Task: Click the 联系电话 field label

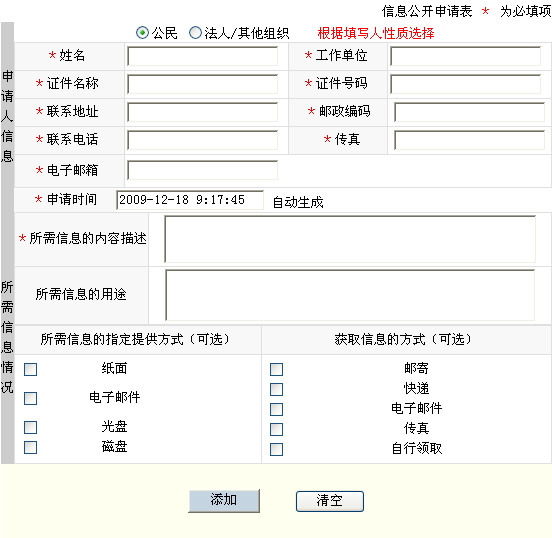Action: pos(73,139)
